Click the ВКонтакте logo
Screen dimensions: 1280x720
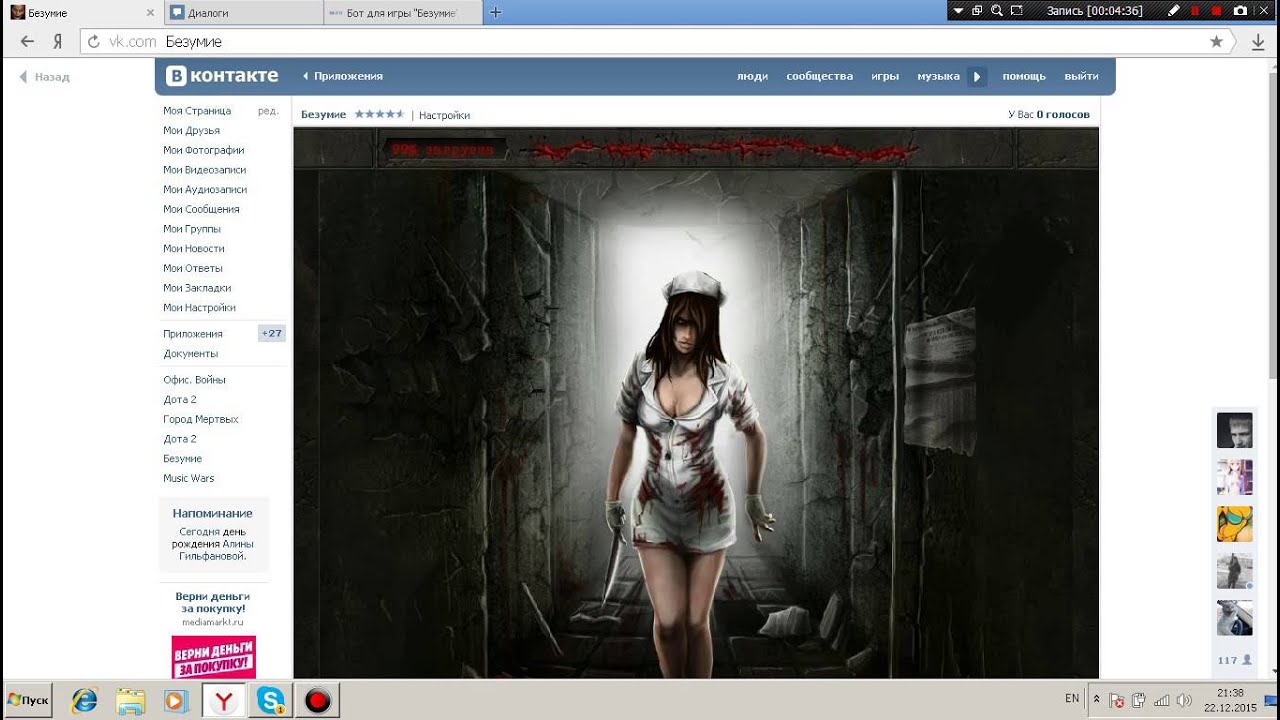pos(222,76)
